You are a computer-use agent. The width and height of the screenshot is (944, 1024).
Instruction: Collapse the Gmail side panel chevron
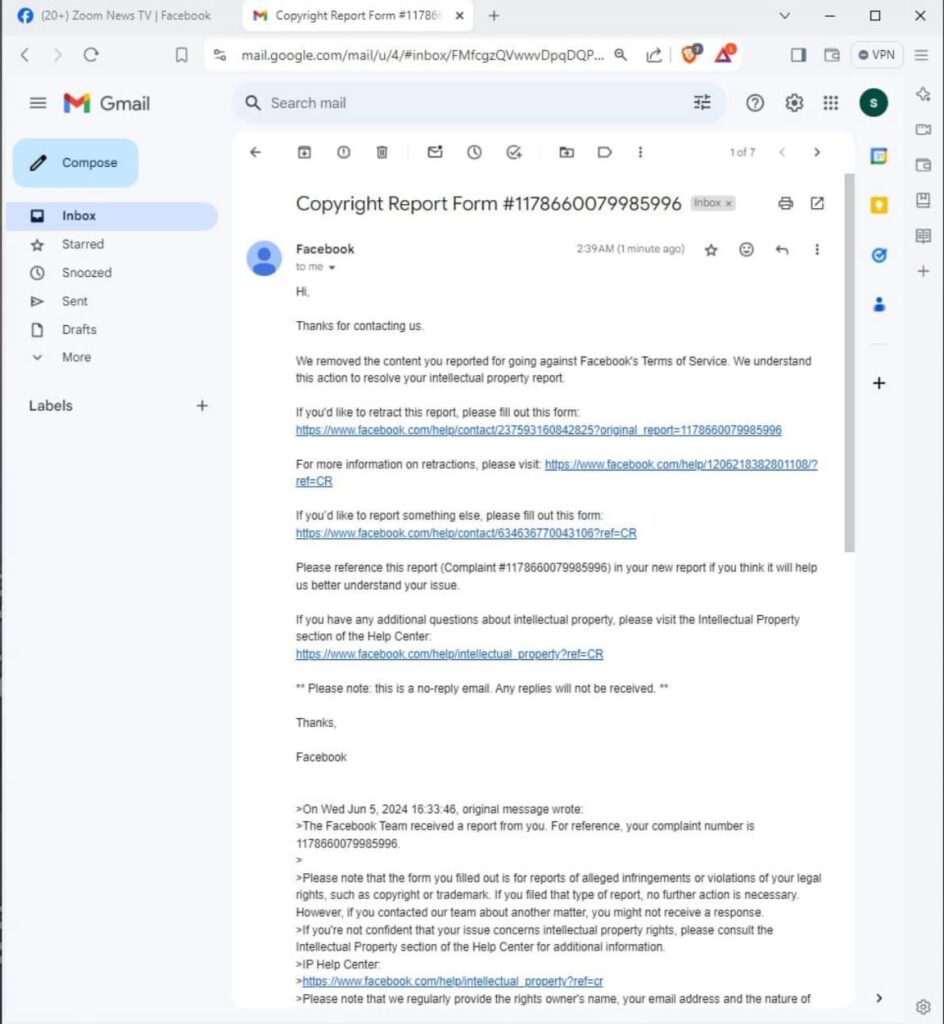pos(879,998)
